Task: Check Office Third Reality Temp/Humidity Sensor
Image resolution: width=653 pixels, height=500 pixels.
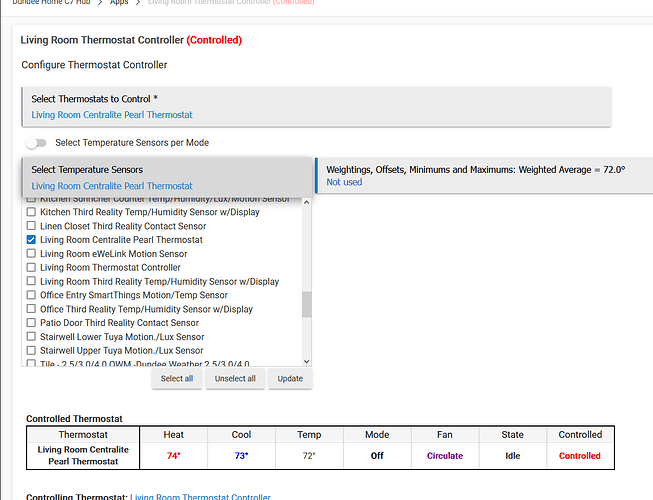Action: tap(31, 309)
